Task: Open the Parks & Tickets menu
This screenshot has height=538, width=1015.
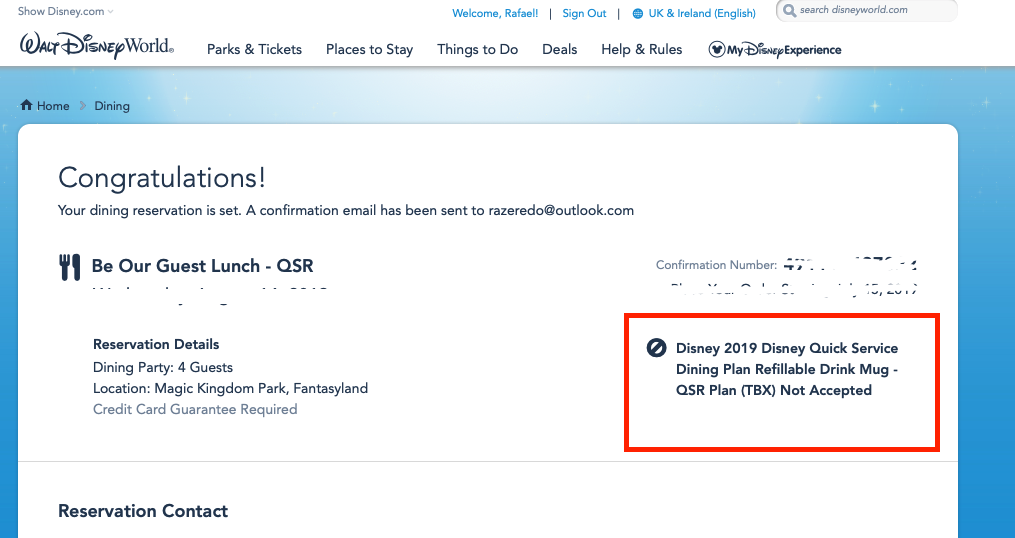Action: point(254,49)
